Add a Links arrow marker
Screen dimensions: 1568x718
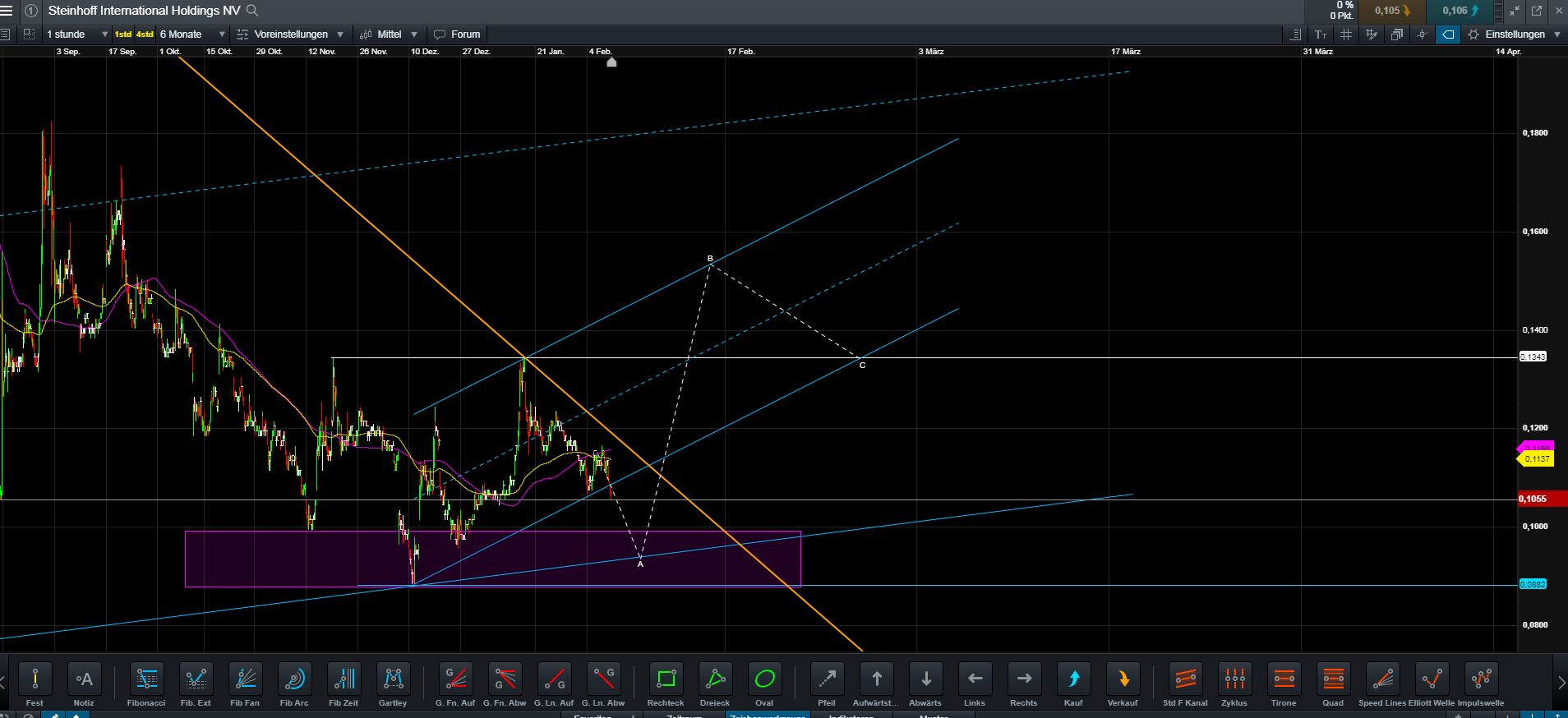tap(975, 679)
